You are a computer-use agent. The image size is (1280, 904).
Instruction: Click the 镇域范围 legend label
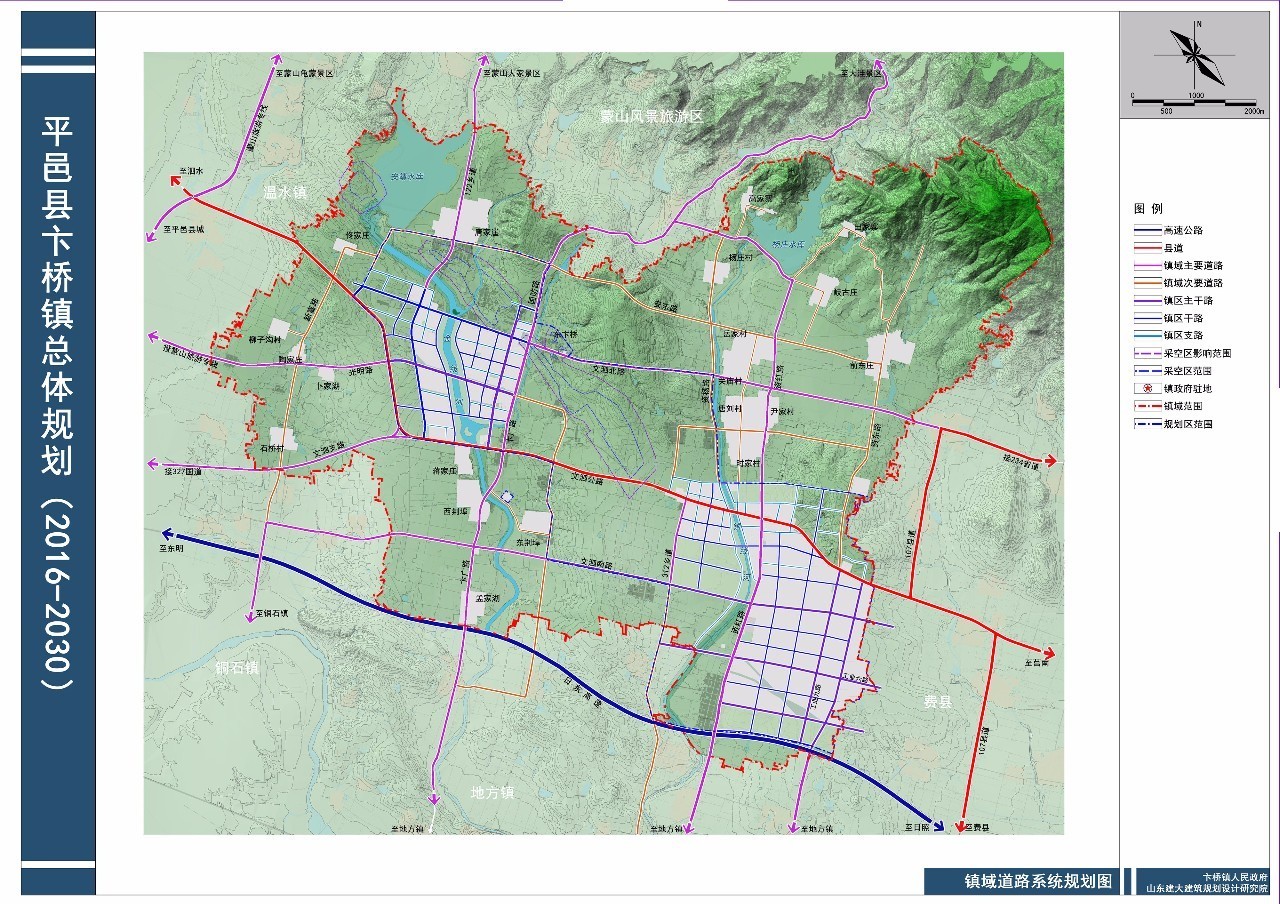click(x=1182, y=407)
